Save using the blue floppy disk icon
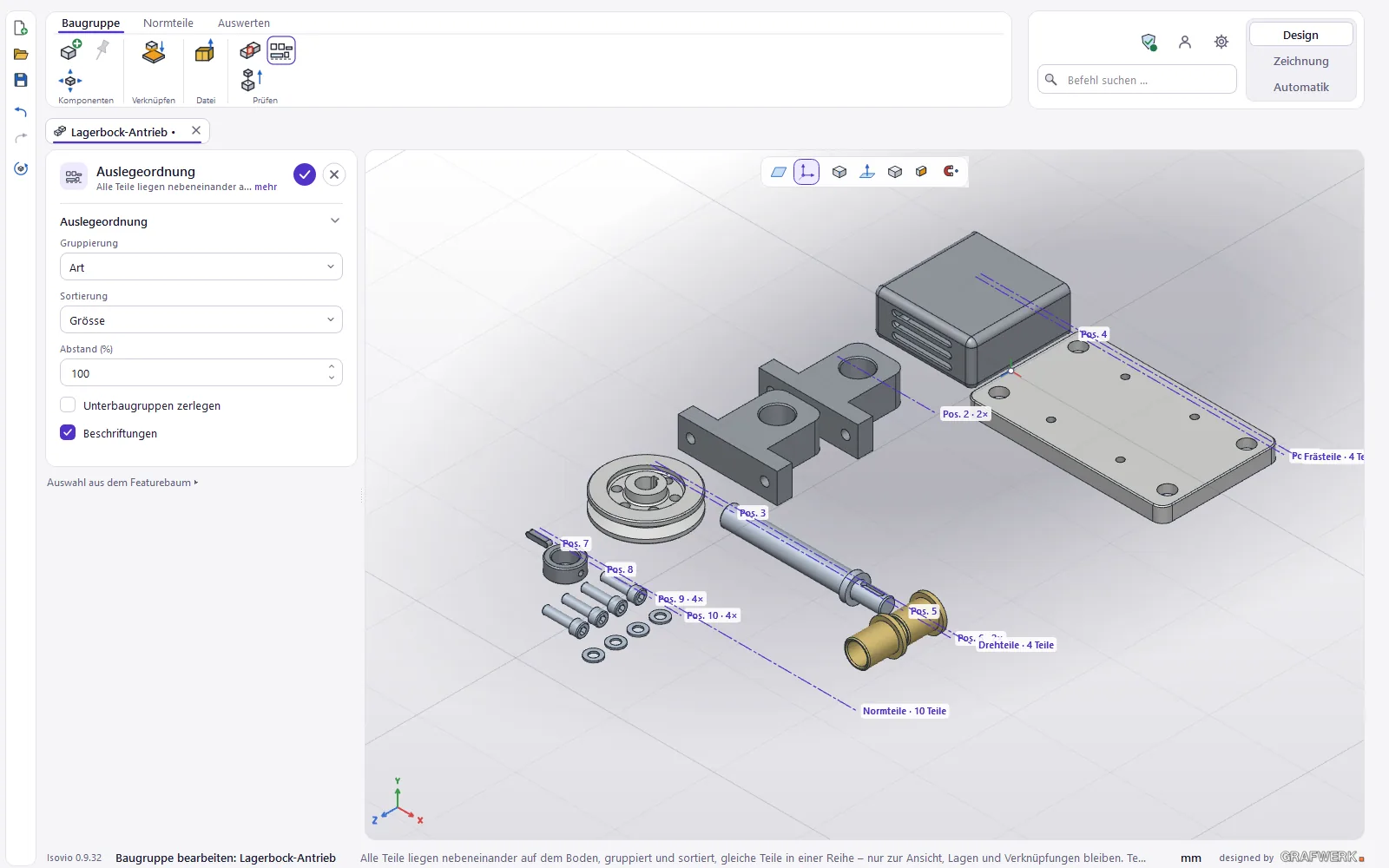1389x868 pixels. (x=21, y=80)
